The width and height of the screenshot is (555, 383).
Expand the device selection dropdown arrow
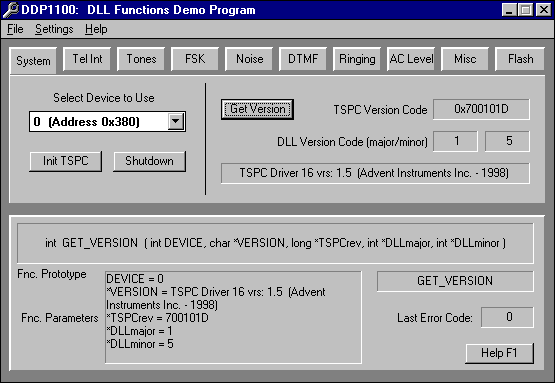(x=176, y=122)
